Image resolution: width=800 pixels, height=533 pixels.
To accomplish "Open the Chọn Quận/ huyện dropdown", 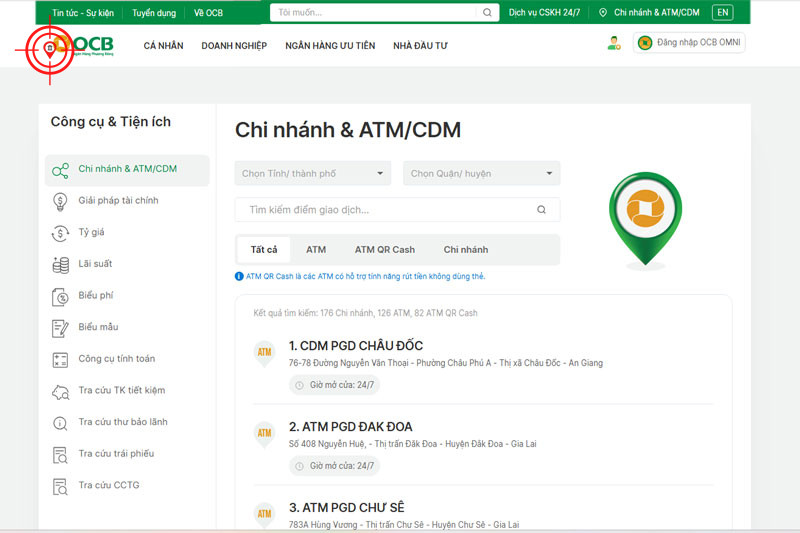I will pos(481,173).
